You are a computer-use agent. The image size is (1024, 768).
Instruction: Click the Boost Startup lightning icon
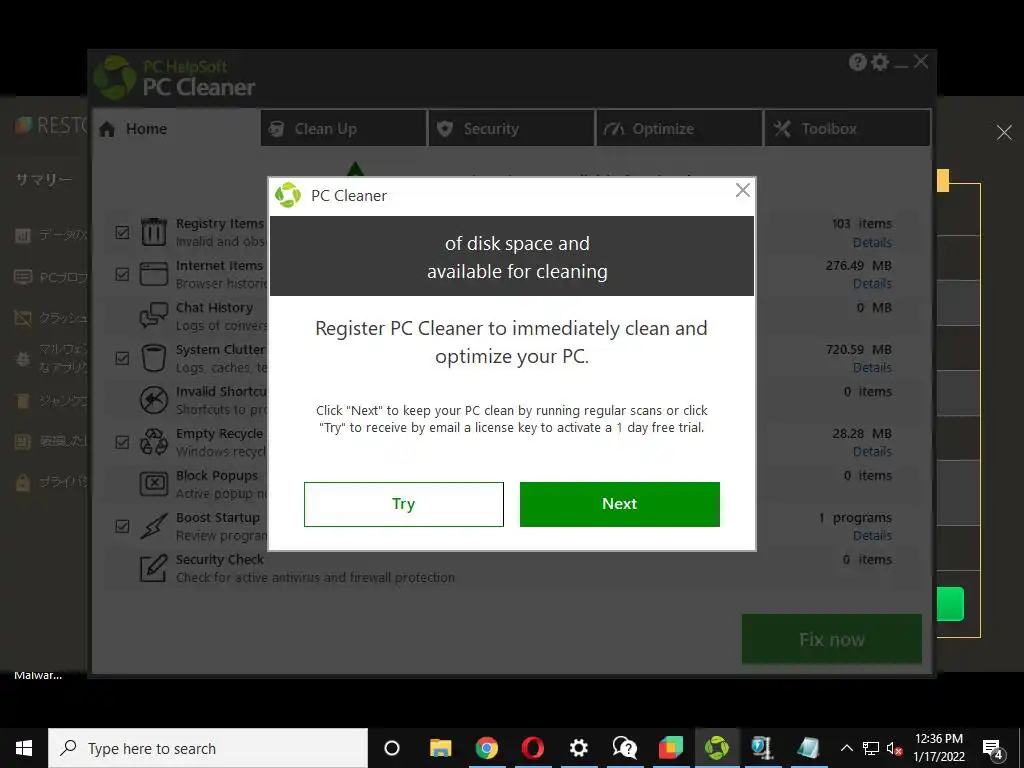(154, 526)
